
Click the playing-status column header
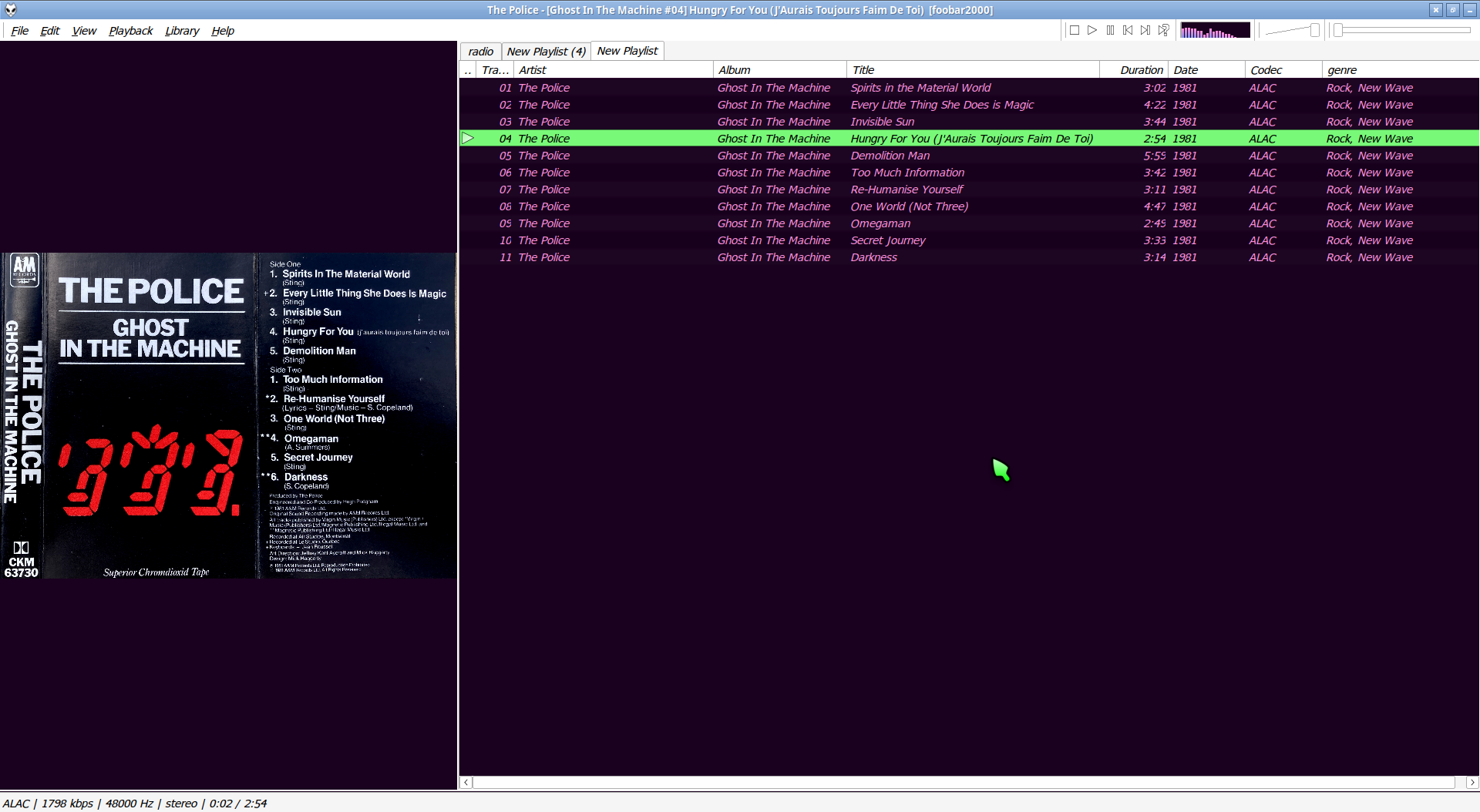pos(468,70)
